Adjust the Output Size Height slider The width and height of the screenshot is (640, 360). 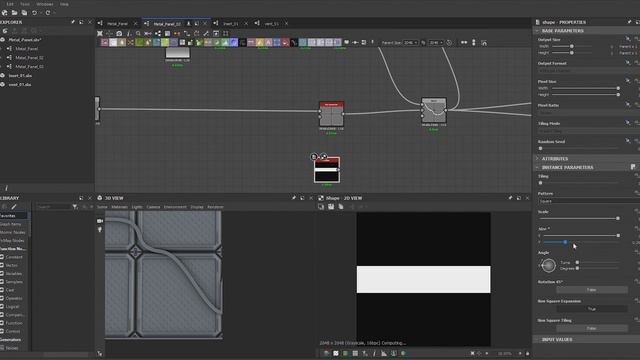pyautogui.click(x=572, y=53)
